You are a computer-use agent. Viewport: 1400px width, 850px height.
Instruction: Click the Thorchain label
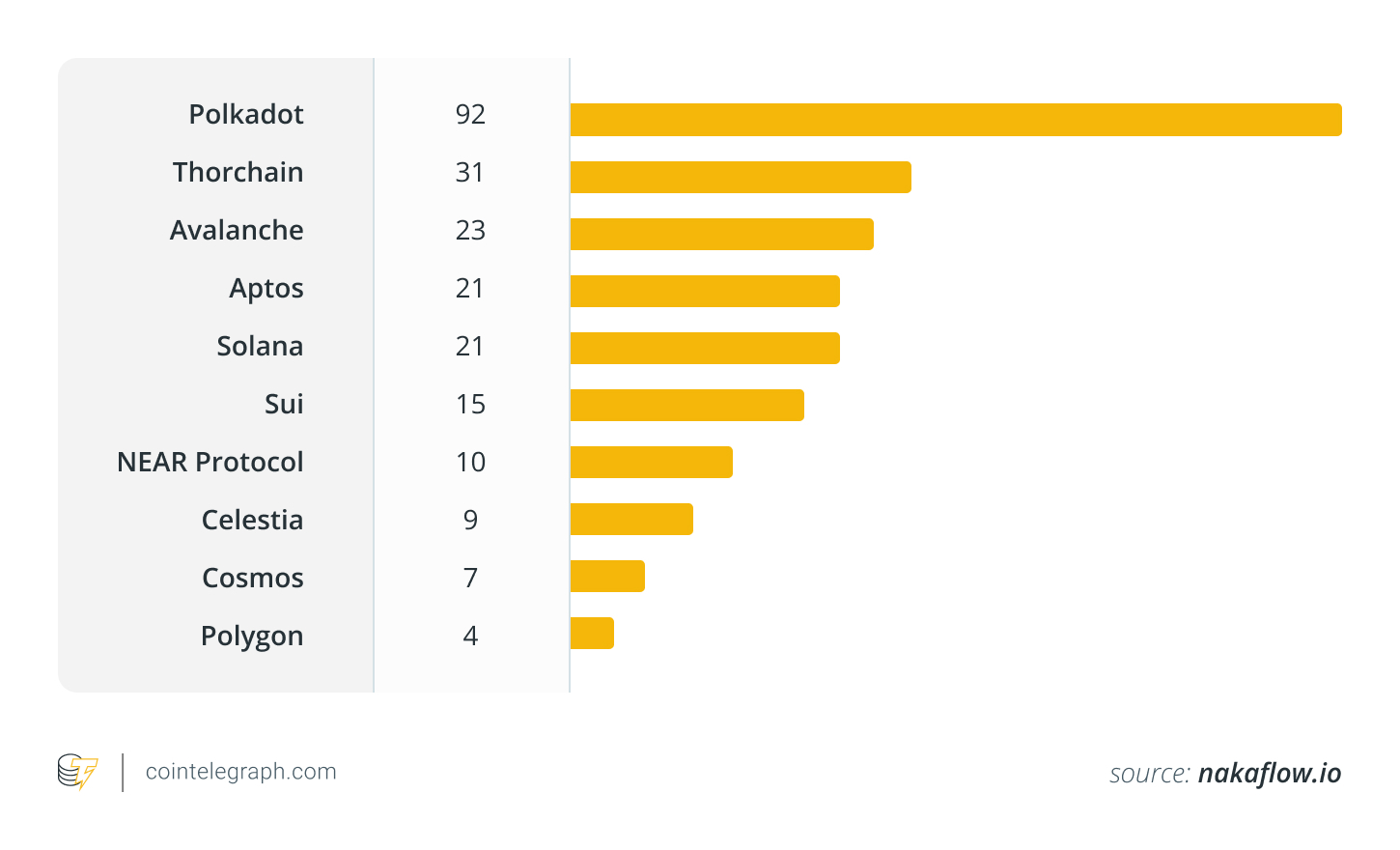click(238, 173)
